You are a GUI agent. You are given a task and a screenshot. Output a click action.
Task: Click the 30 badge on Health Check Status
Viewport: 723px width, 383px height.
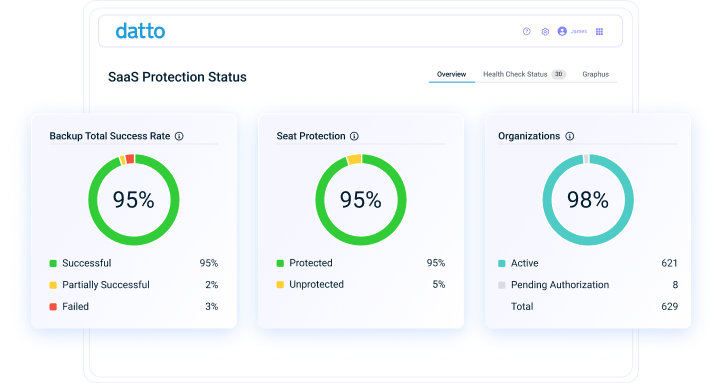click(x=558, y=74)
